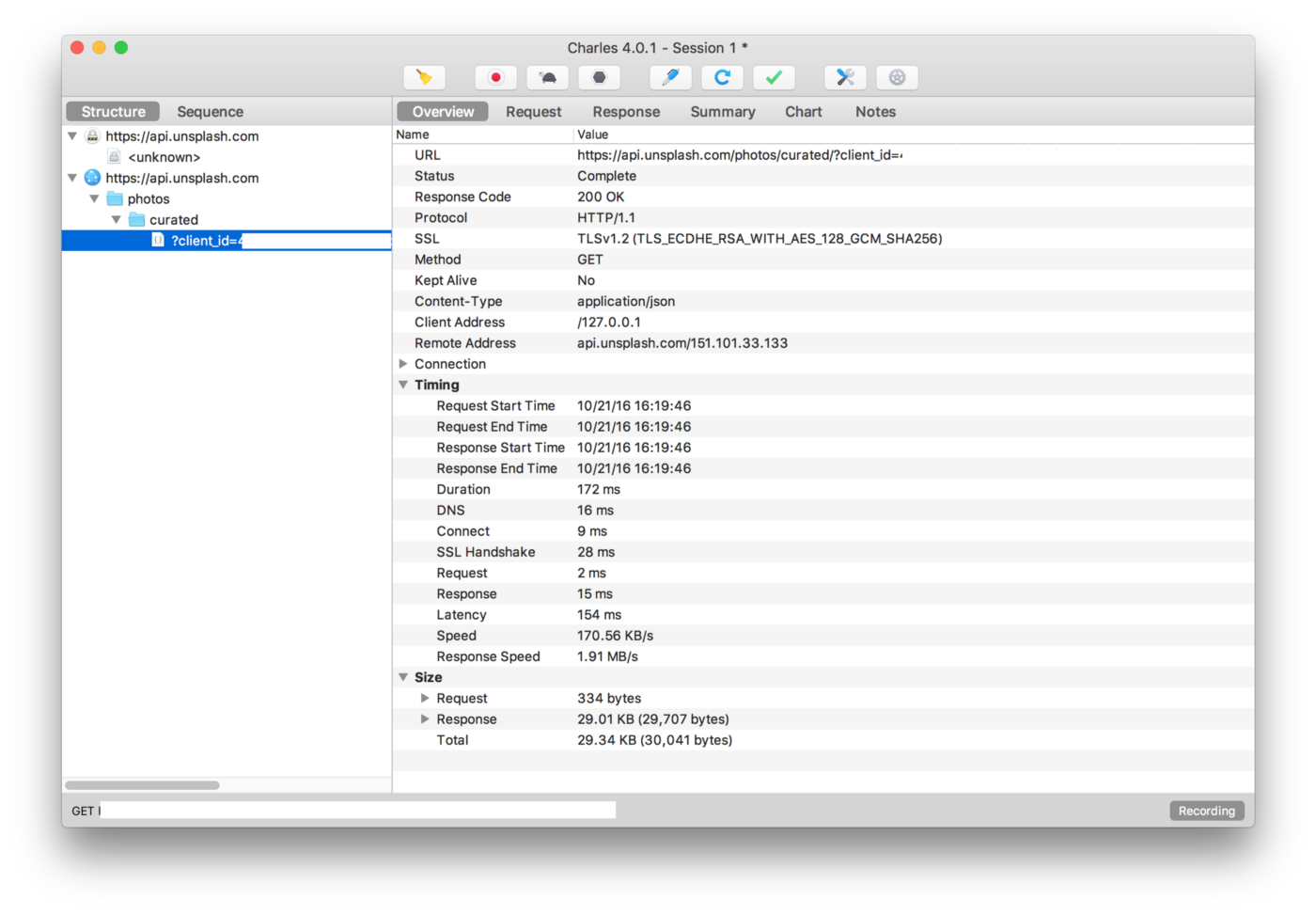Click the GET status field at bottom
The height and width of the screenshot is (915, 1316).
357,811
